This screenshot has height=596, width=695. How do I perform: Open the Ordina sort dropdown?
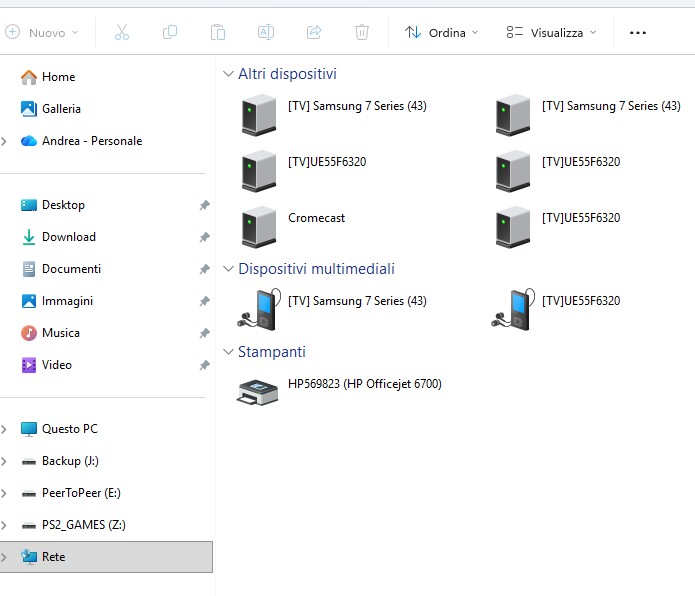pos(441,33)
